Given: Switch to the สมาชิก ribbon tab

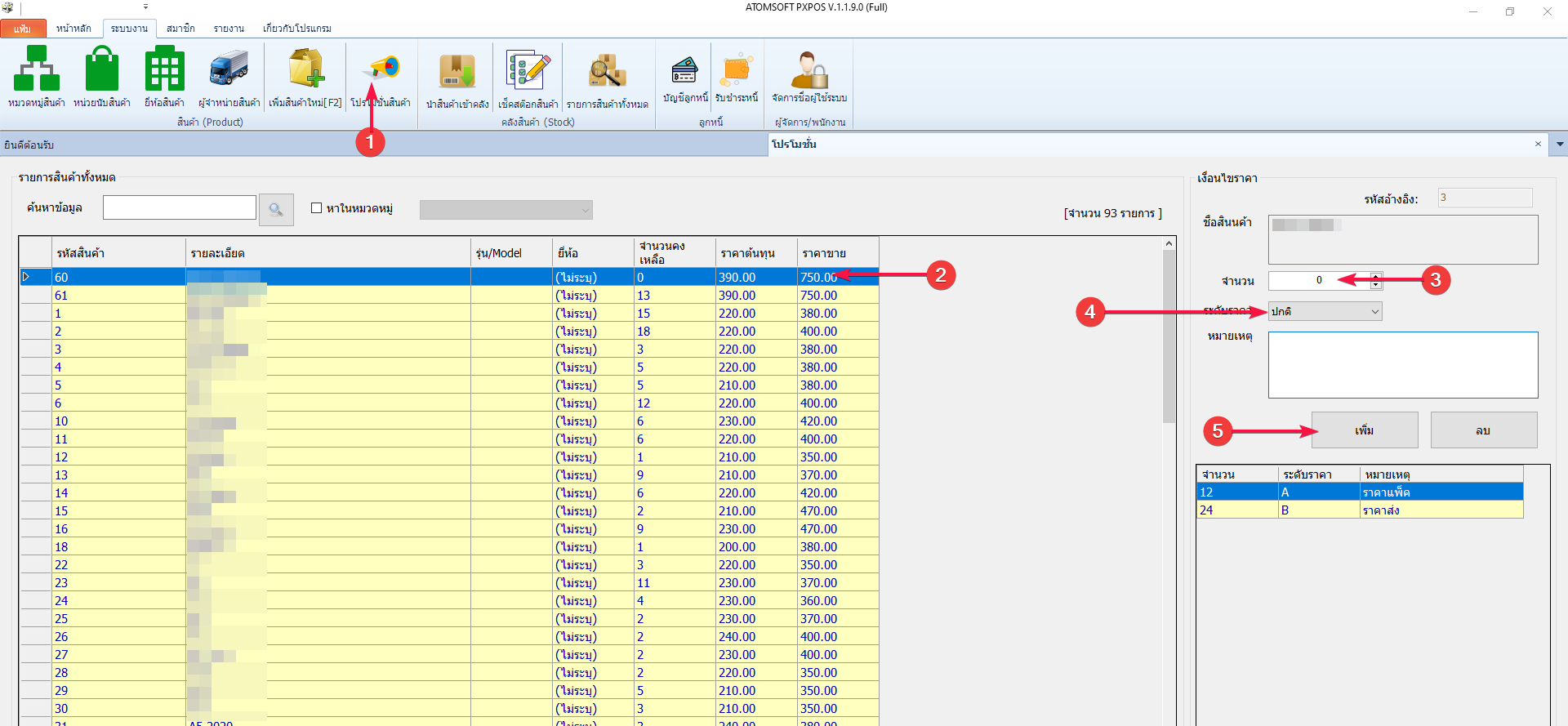Looking at the screenshot, I should pos(180,29).
